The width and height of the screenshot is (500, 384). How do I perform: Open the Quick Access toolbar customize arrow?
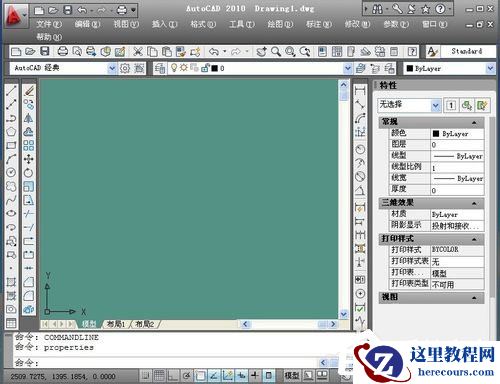pos(133,10)
